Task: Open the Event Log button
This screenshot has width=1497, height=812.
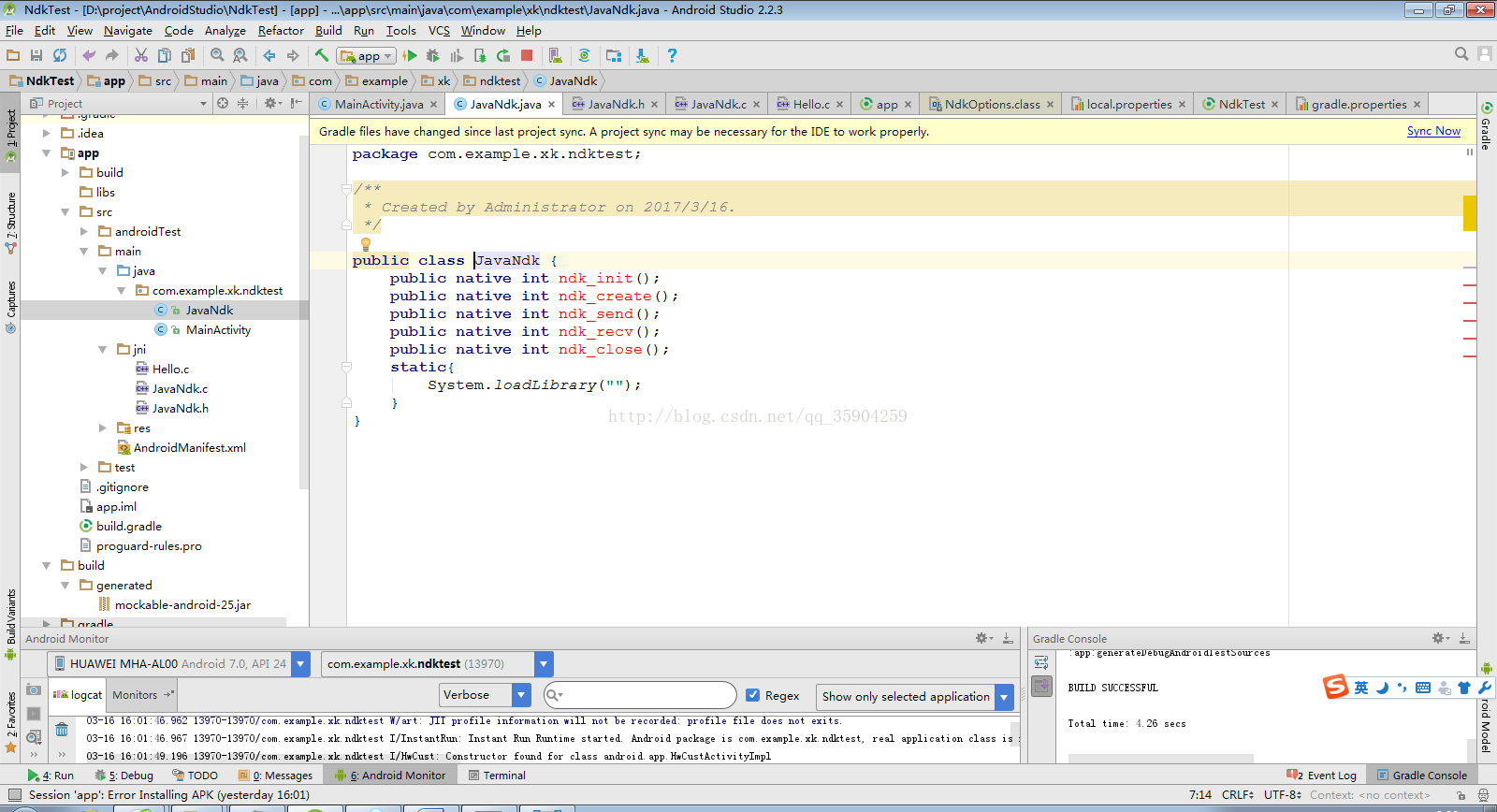Action: coord(1321,776)
